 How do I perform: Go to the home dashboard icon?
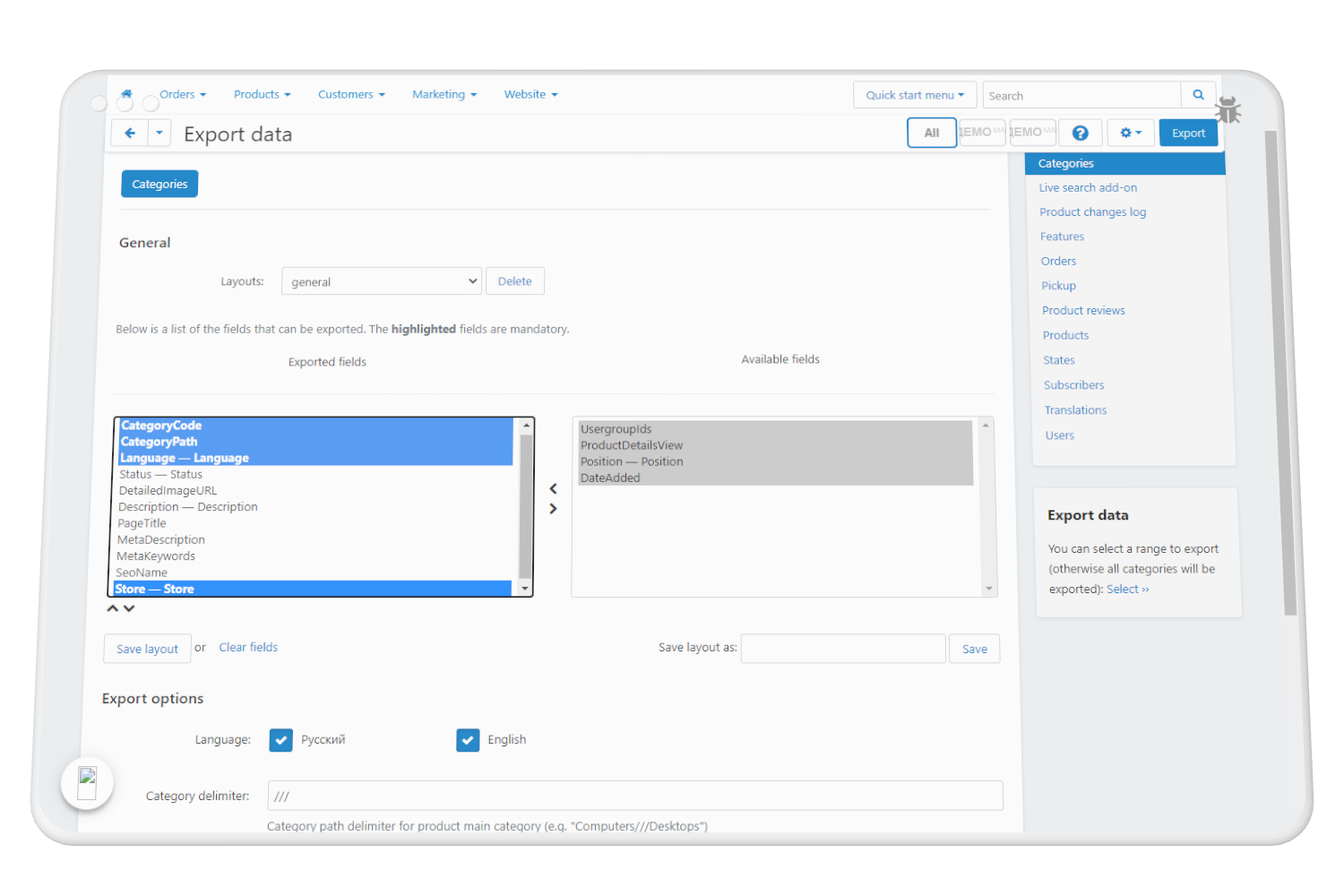click(126, 93)
